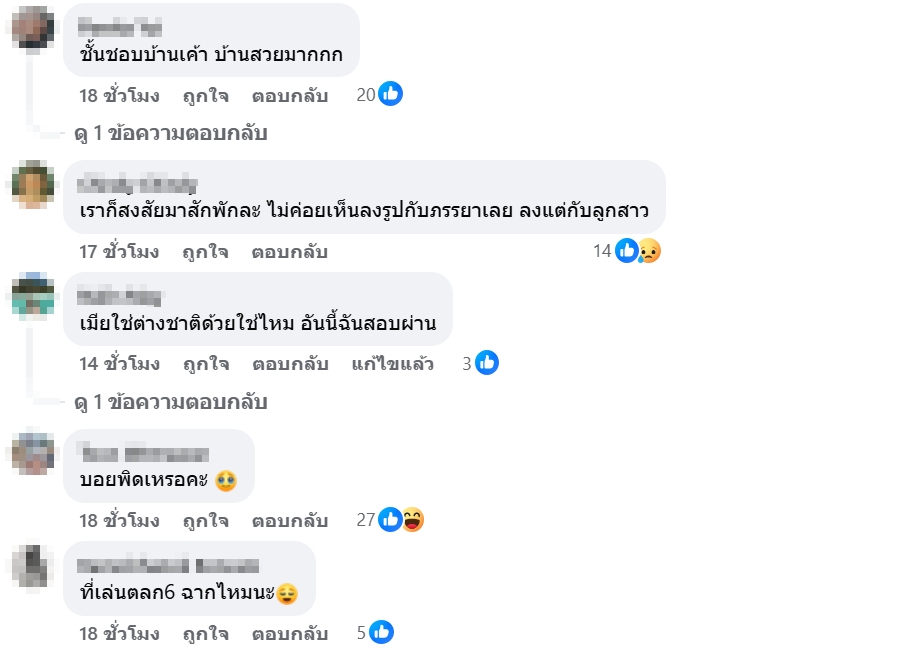Open avatar beside the 'บอยผิดเหรอคะ' comment
Viewport: 907px width, 652px height.
click(34, 452)
